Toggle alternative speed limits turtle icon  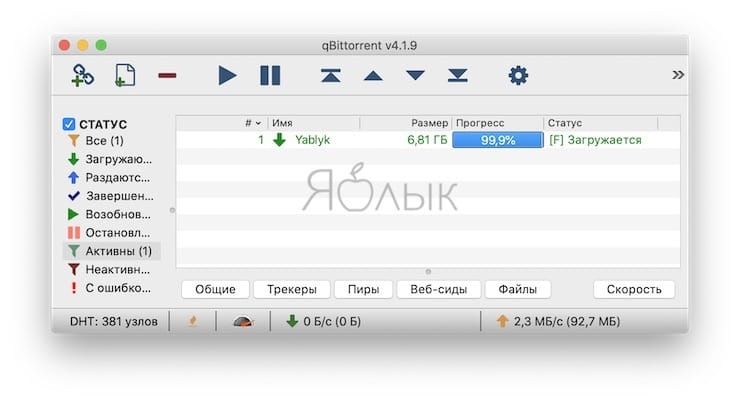(x=244, y=322)
